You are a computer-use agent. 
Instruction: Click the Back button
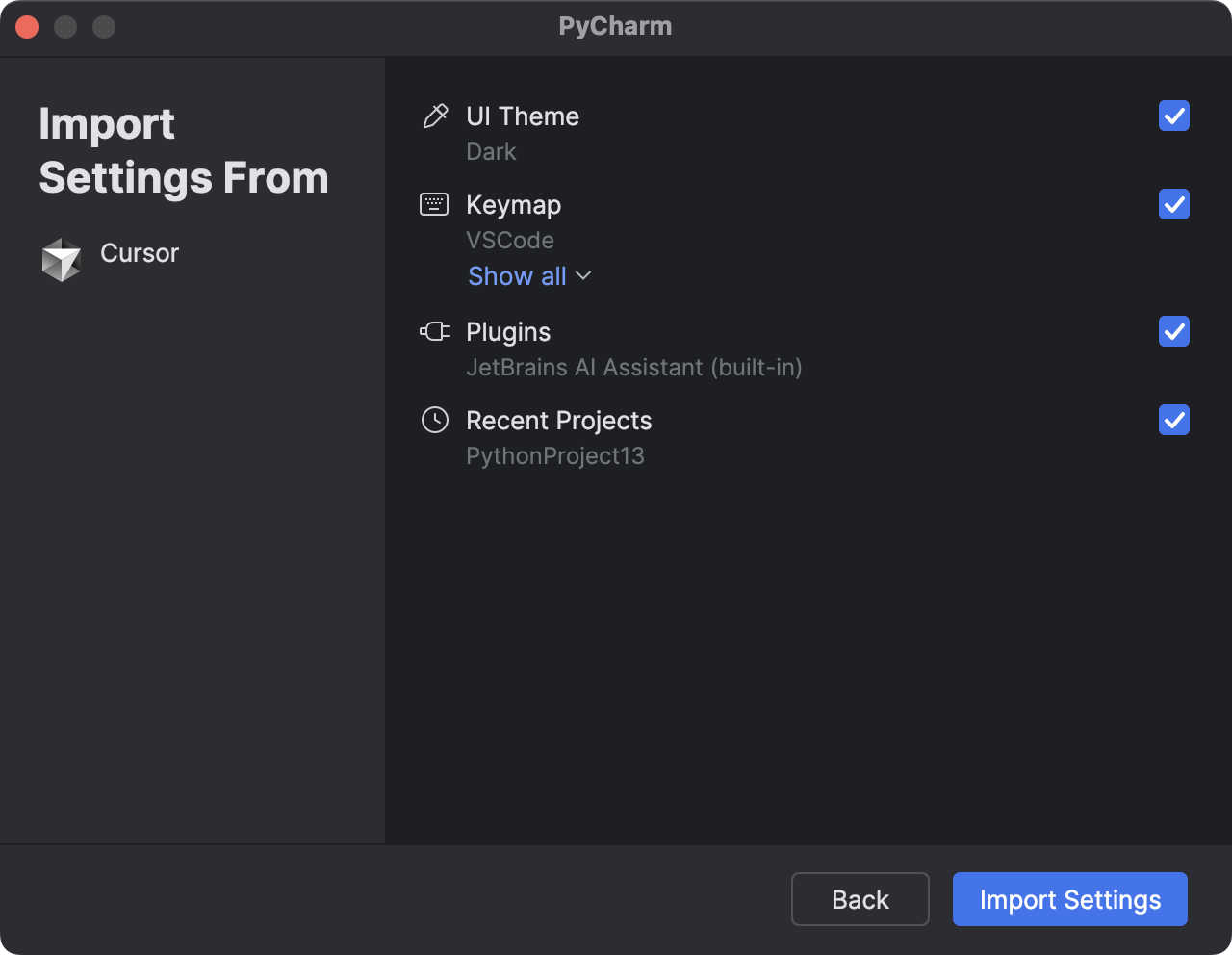(860, 898)
